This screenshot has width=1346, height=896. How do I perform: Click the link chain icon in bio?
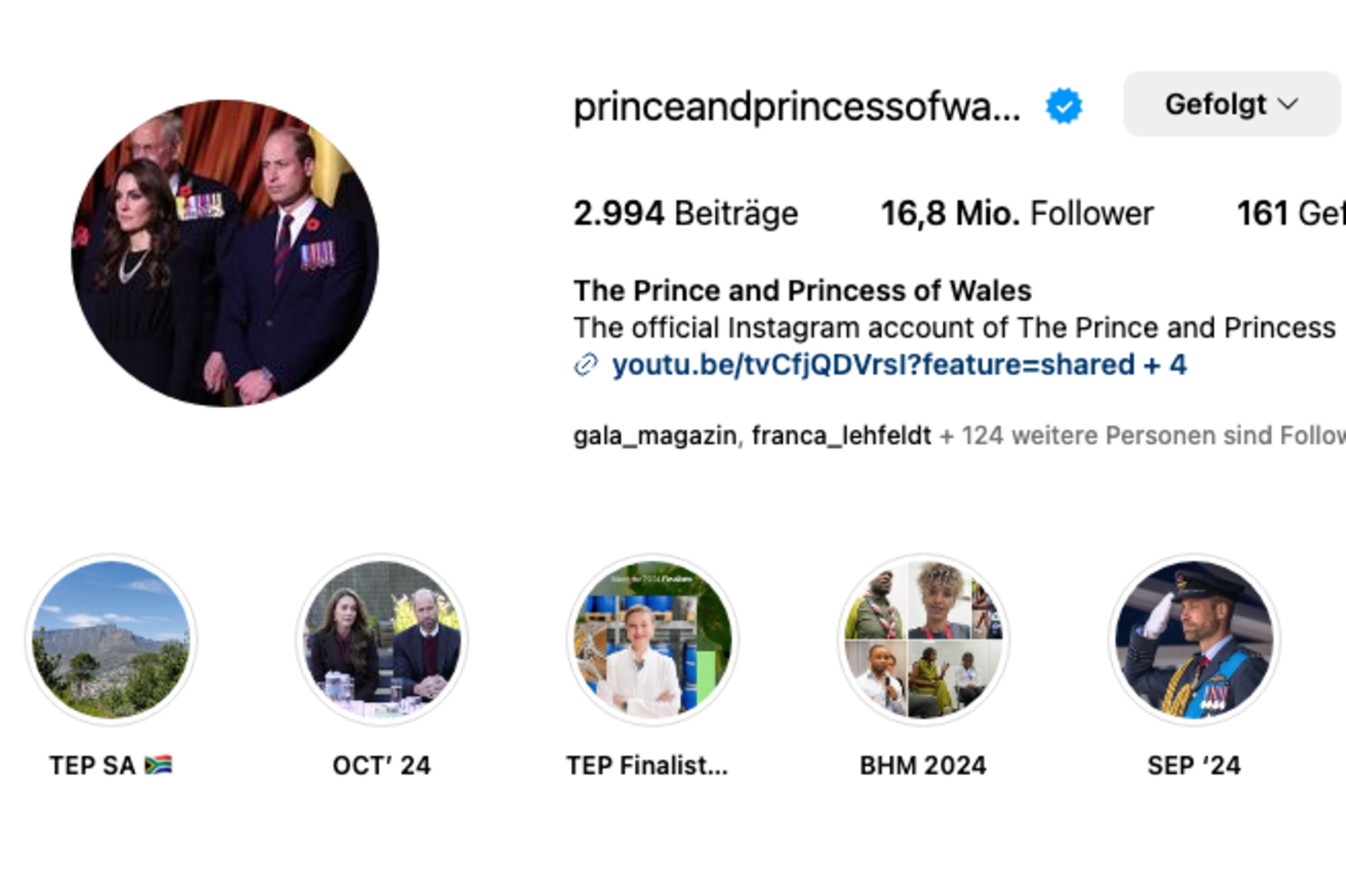pyautogui.click(x=586, y=365)
